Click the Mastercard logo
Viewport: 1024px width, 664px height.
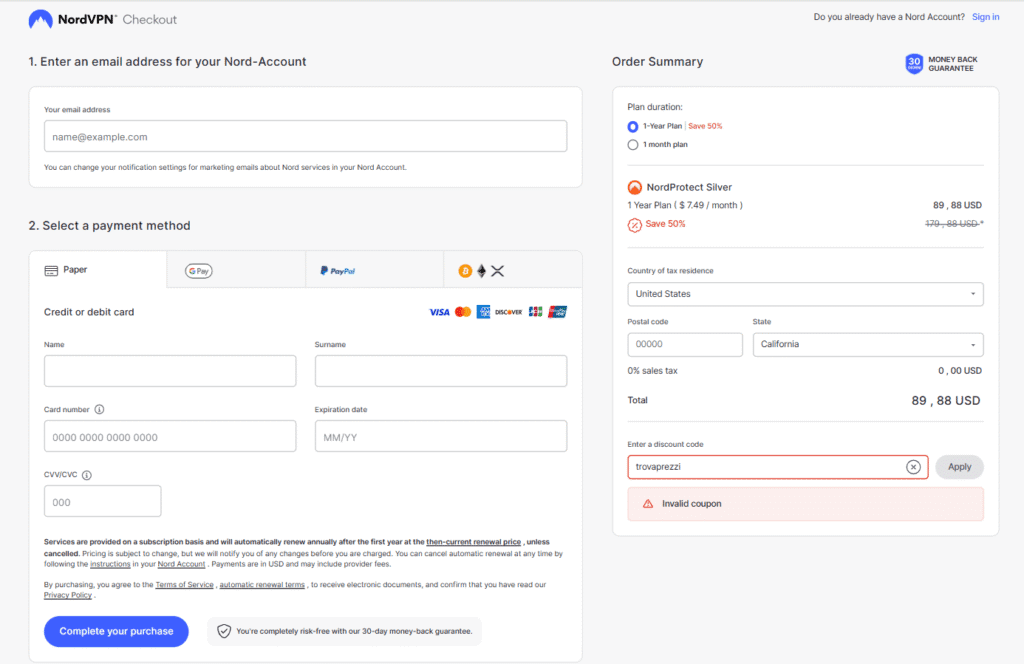coord(463,312)
